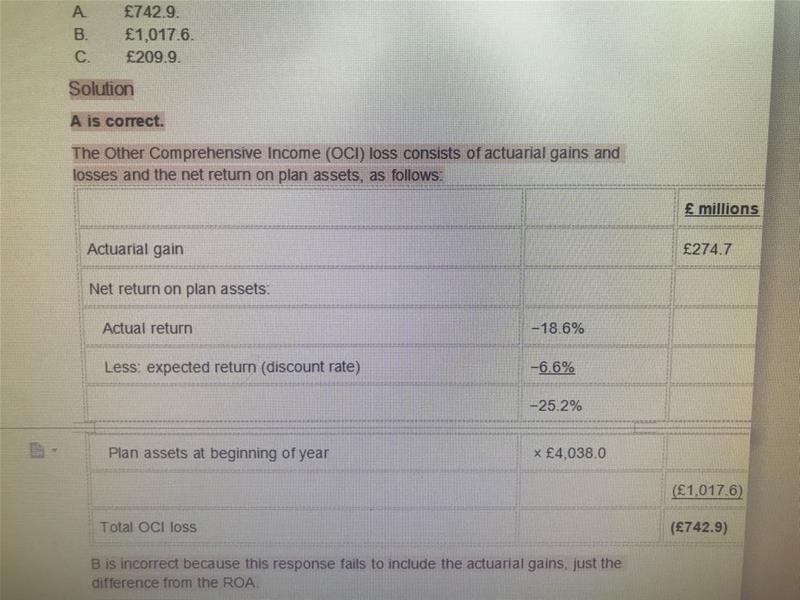Click the Actual return label cell
The height and width of the screenshot is (600, 800).
[302, 328]
